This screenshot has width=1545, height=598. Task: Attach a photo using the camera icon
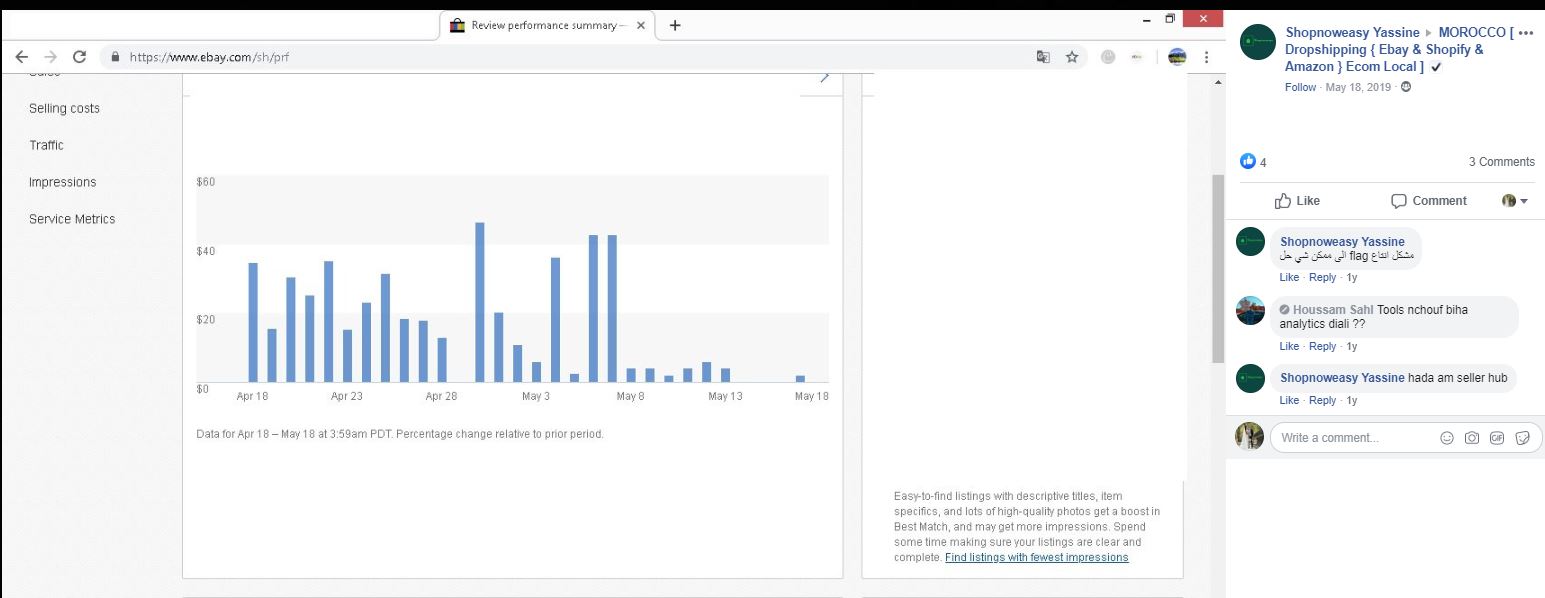(x=1471, y=438)
